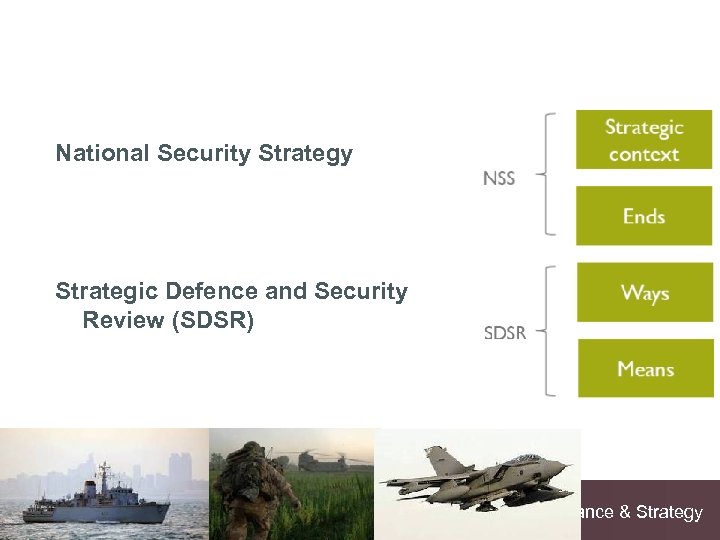Click the green Strategic context box
Viewport: 720px width, 540px height.
[x=644, y=140]
